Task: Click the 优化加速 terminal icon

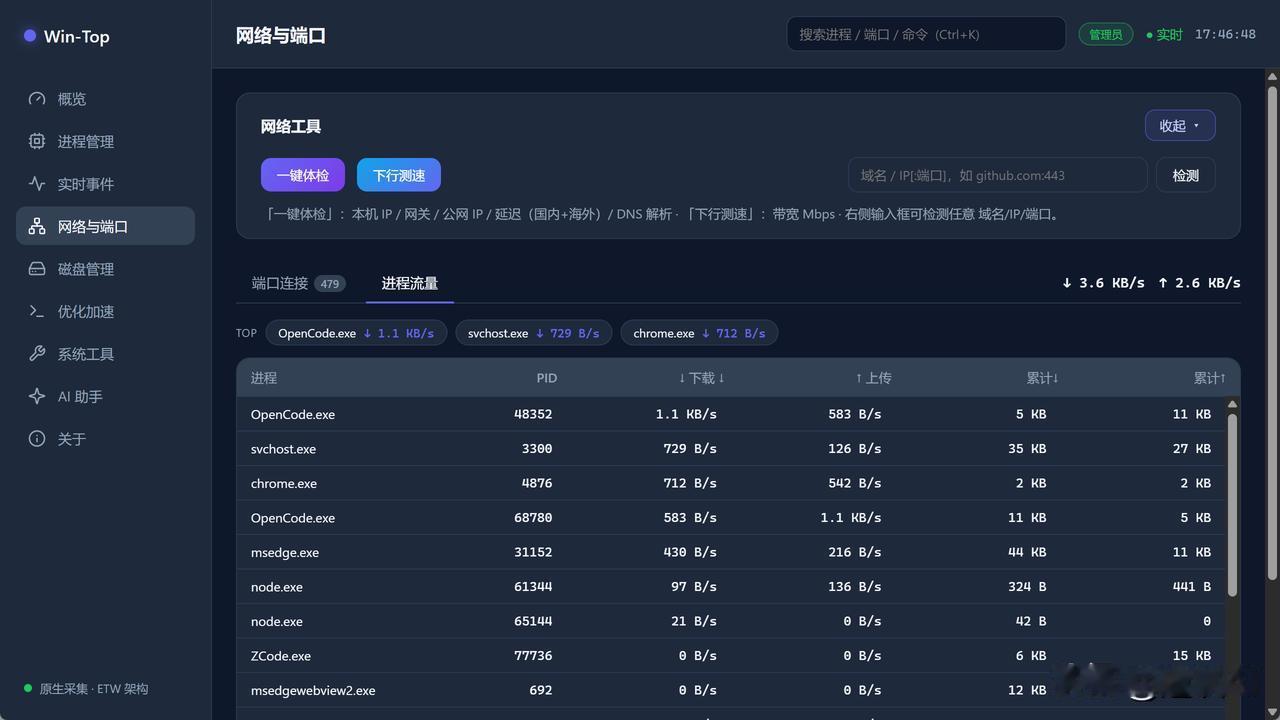Action: 37,311
